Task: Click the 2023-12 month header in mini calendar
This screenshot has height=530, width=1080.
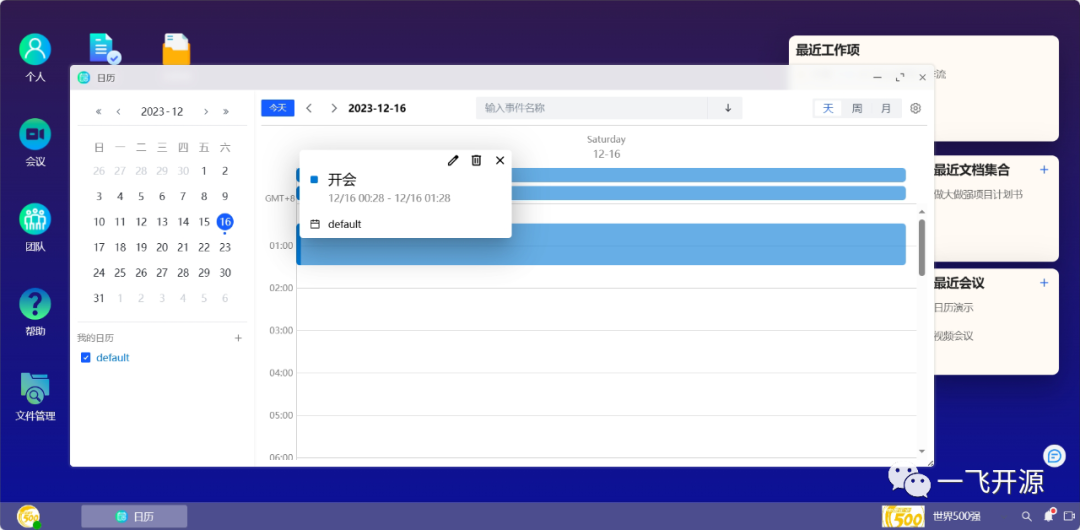Action: coord(162,112)
